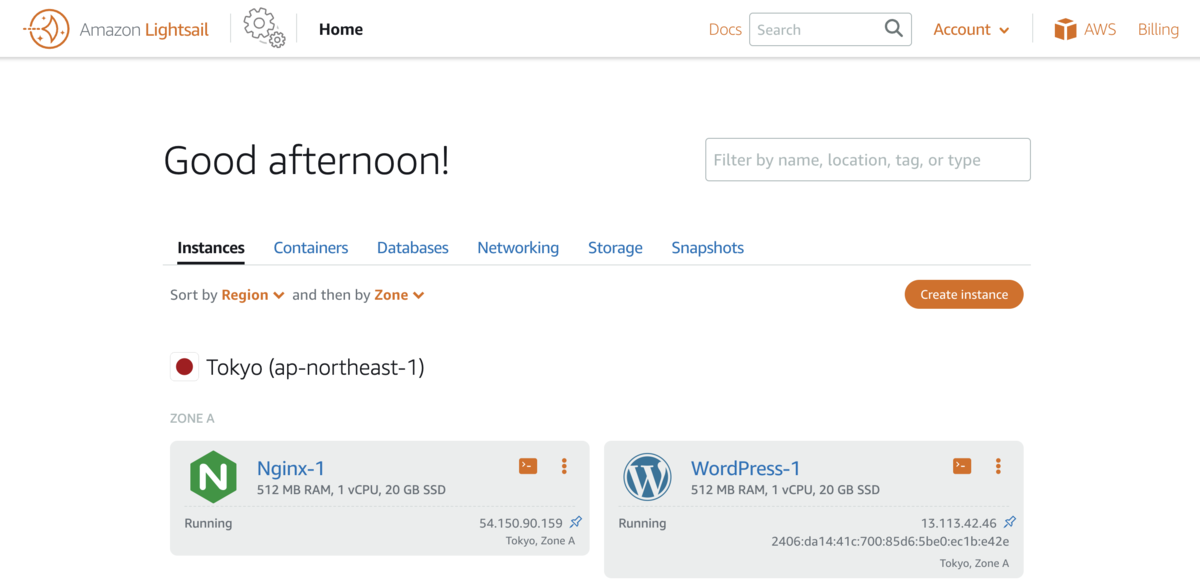Select the Instances tab
1200x585 pixels.
pyautogui.click(x=211, y=248)
